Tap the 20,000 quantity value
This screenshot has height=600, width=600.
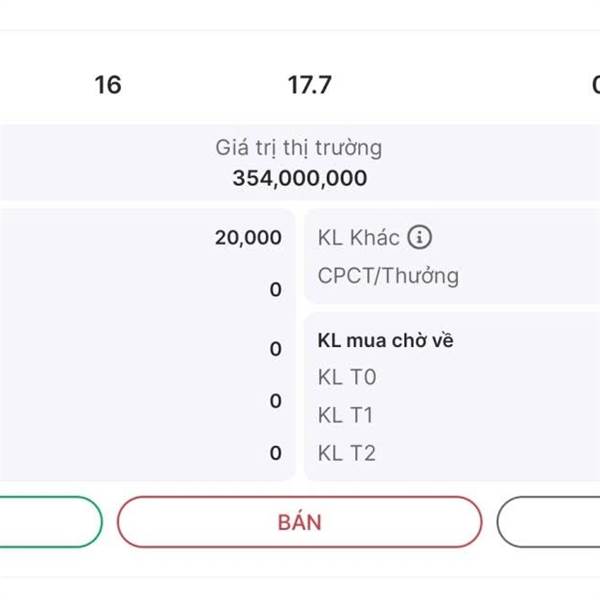[248, 238]
